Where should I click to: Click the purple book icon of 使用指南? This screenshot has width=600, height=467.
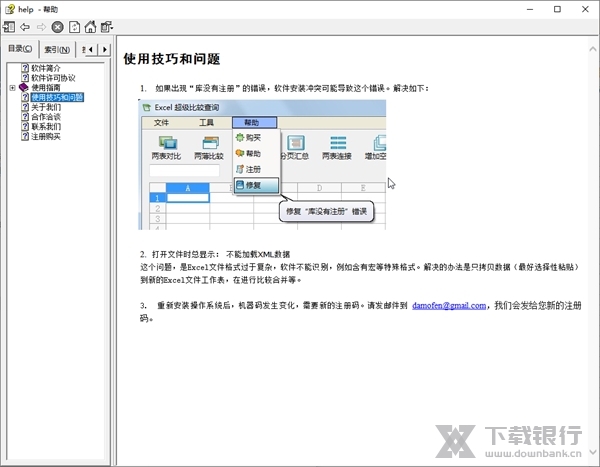pyautogui.click(x=24, y=88)
